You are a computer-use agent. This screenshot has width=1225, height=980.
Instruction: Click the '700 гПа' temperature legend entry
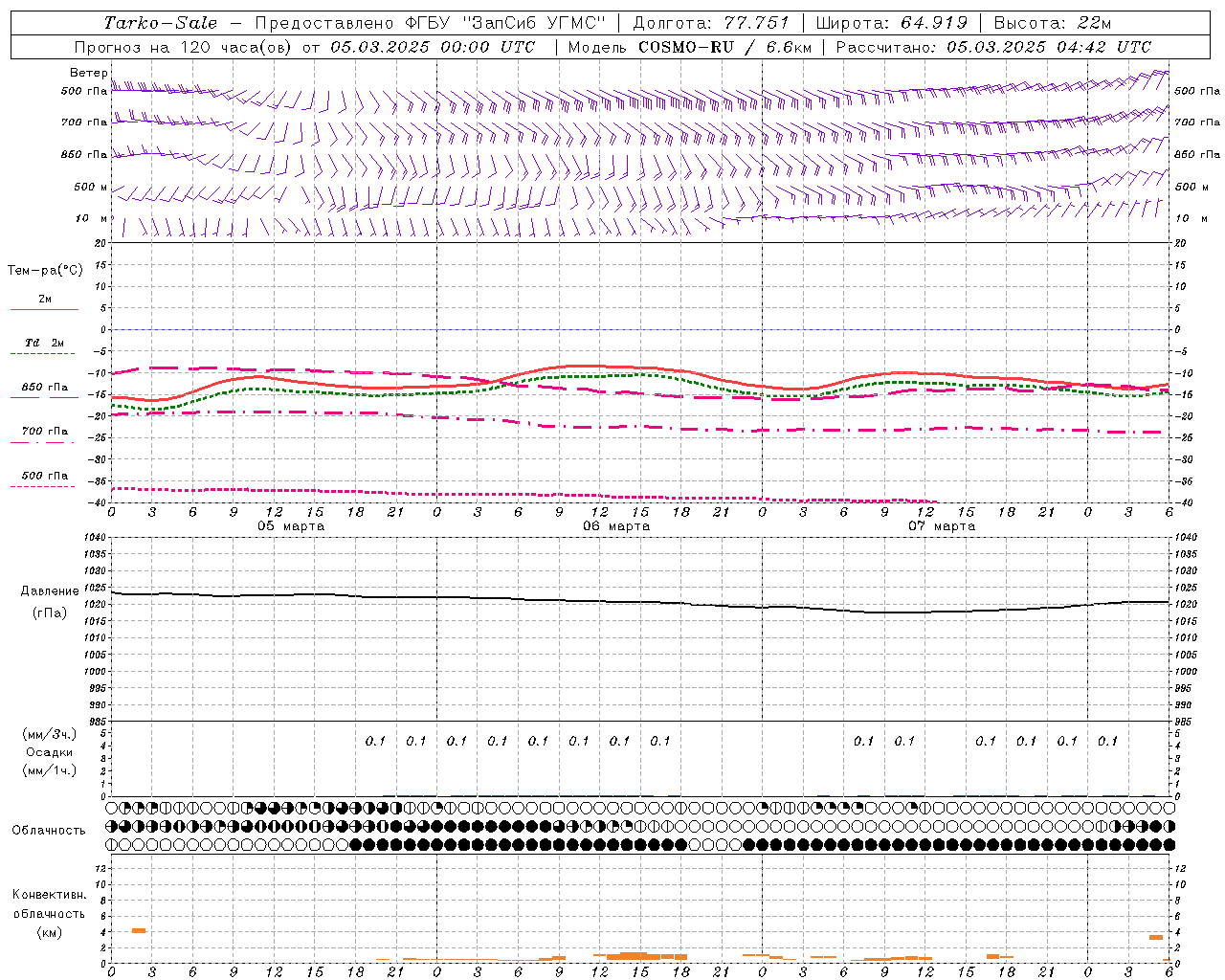[44, 432]
